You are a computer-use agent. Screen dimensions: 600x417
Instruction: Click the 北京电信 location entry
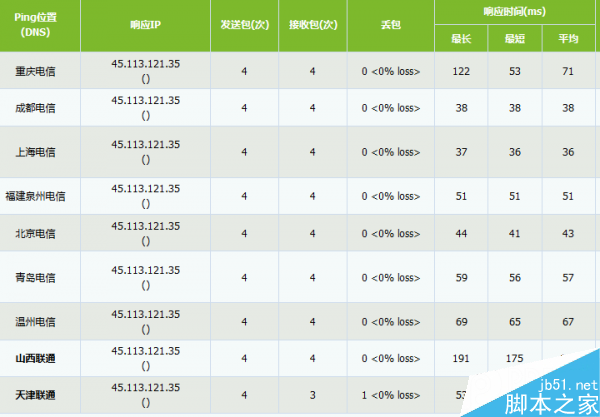(35, 233)
